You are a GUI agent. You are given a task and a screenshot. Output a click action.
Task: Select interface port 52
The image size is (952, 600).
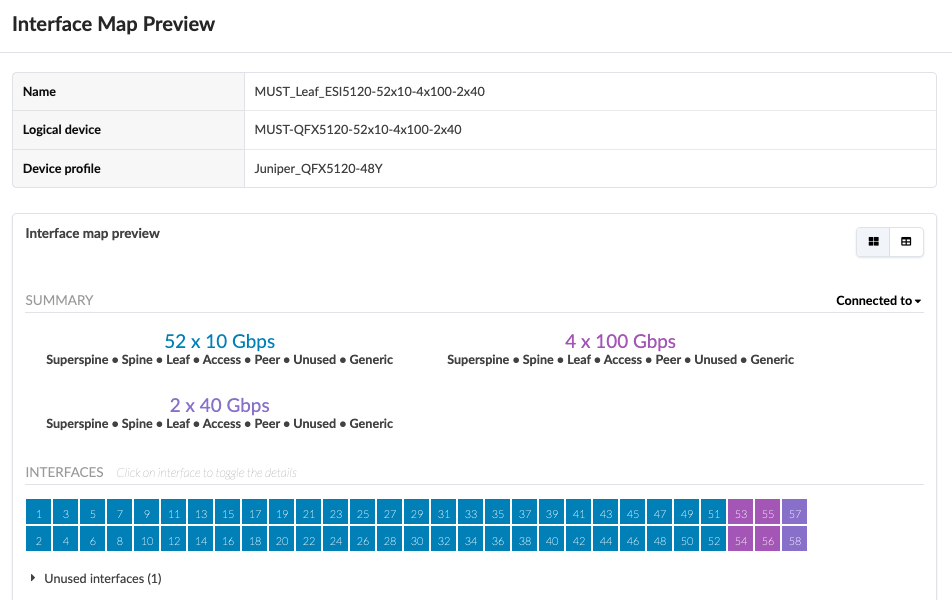(x=714, y=539)
